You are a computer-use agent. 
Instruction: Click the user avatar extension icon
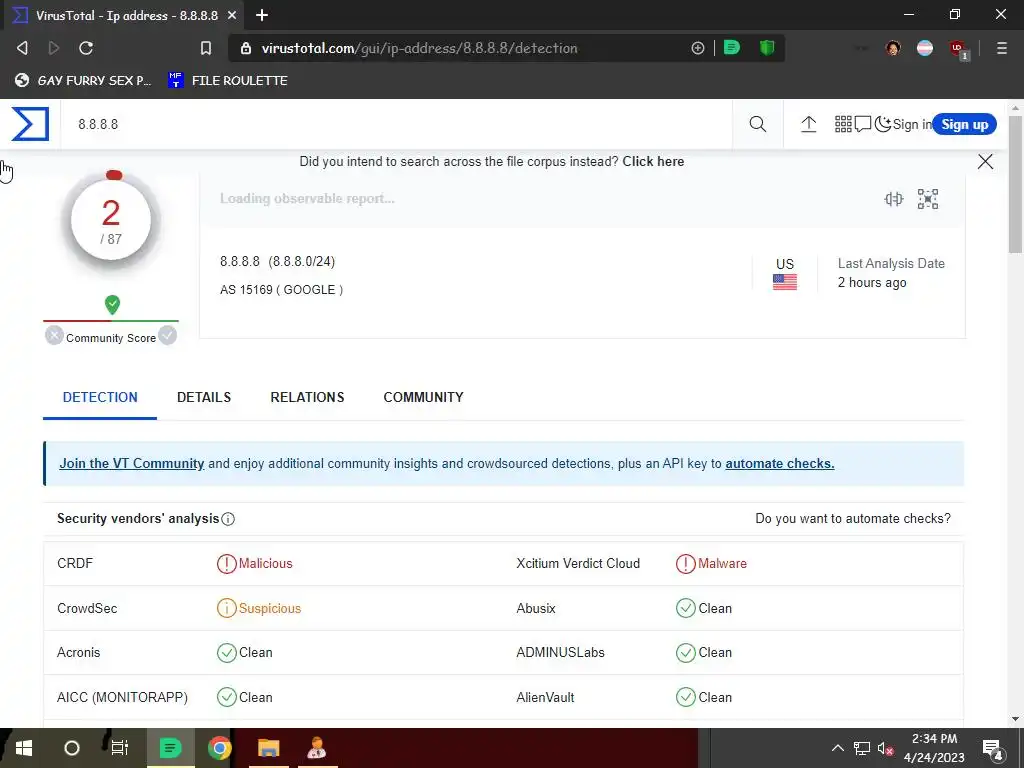pos(893,48)
